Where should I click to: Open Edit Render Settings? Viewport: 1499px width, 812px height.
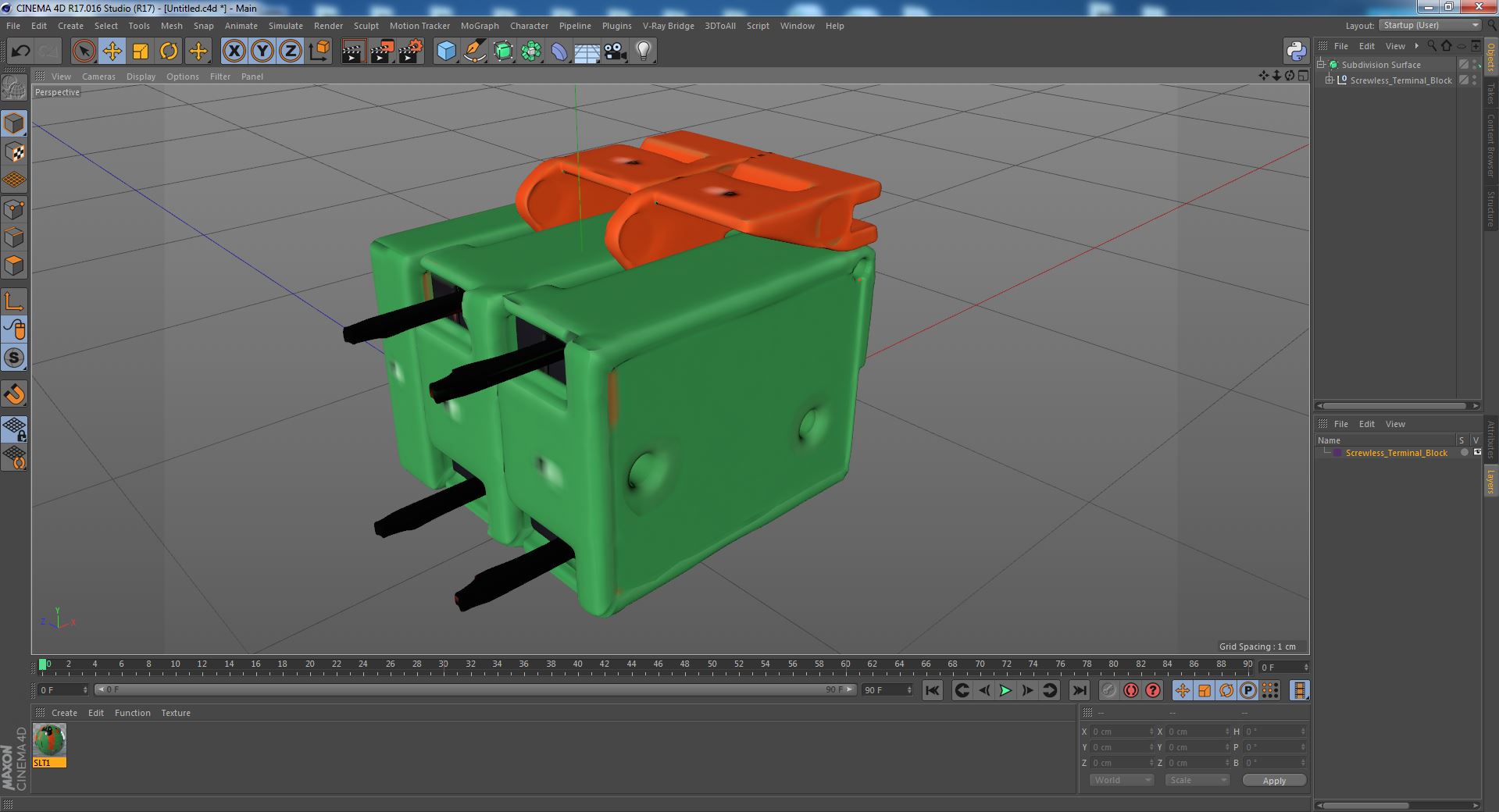click(411, 52)
